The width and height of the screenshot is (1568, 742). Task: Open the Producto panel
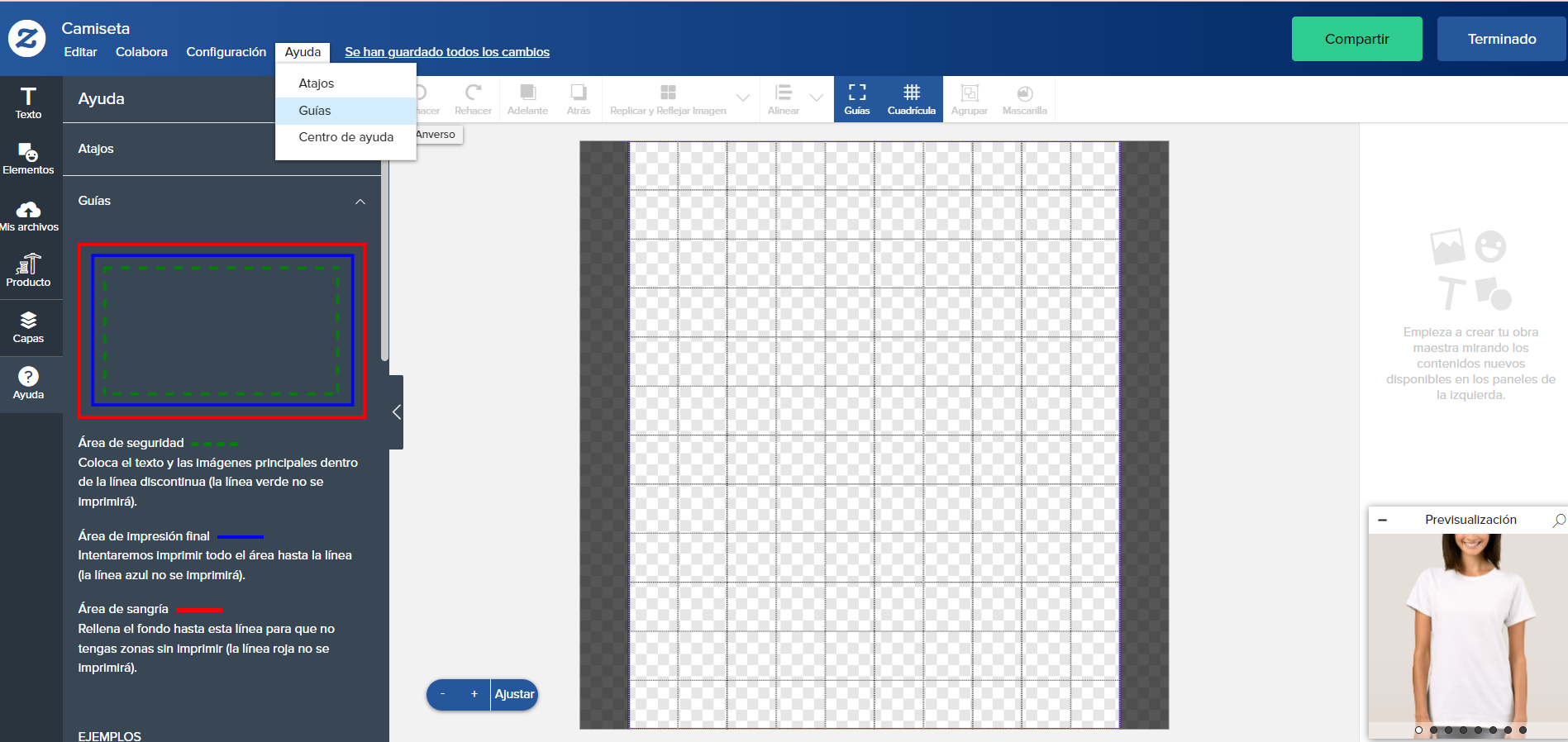(28, 271)
